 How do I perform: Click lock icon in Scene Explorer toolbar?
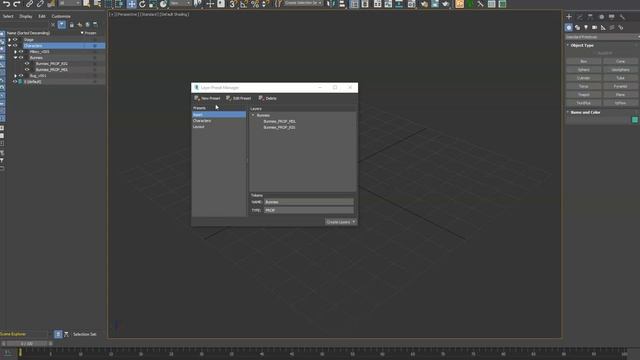click(x=71, y=25)
